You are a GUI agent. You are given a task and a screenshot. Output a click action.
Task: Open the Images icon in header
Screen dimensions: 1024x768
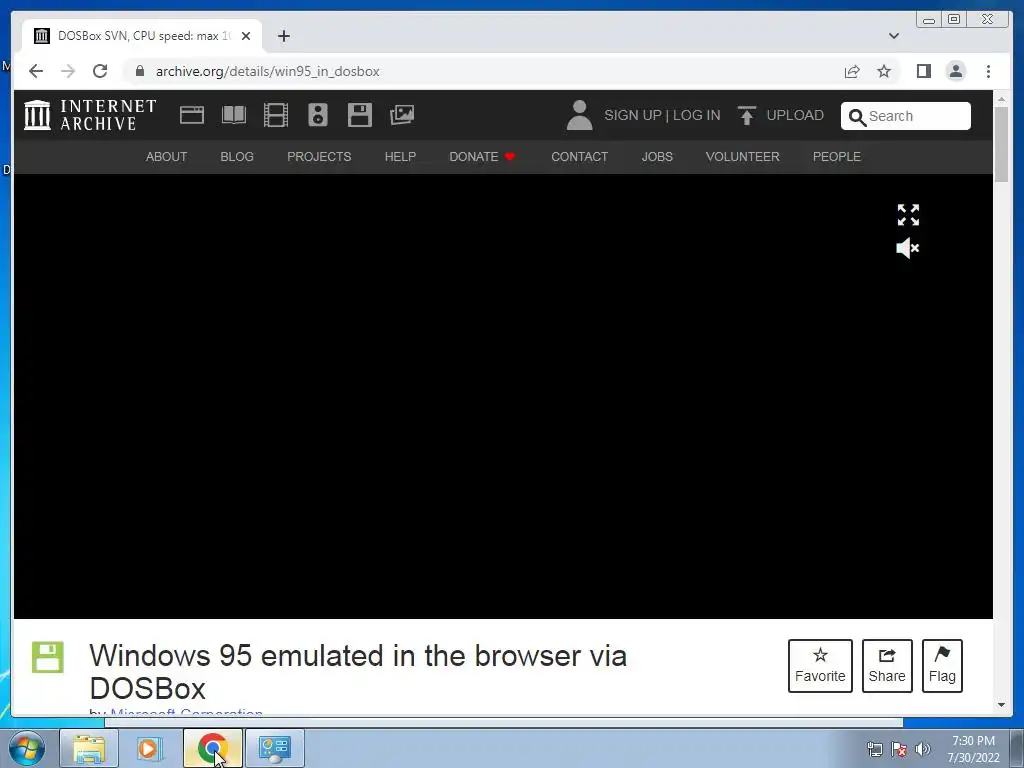point(402,115)
